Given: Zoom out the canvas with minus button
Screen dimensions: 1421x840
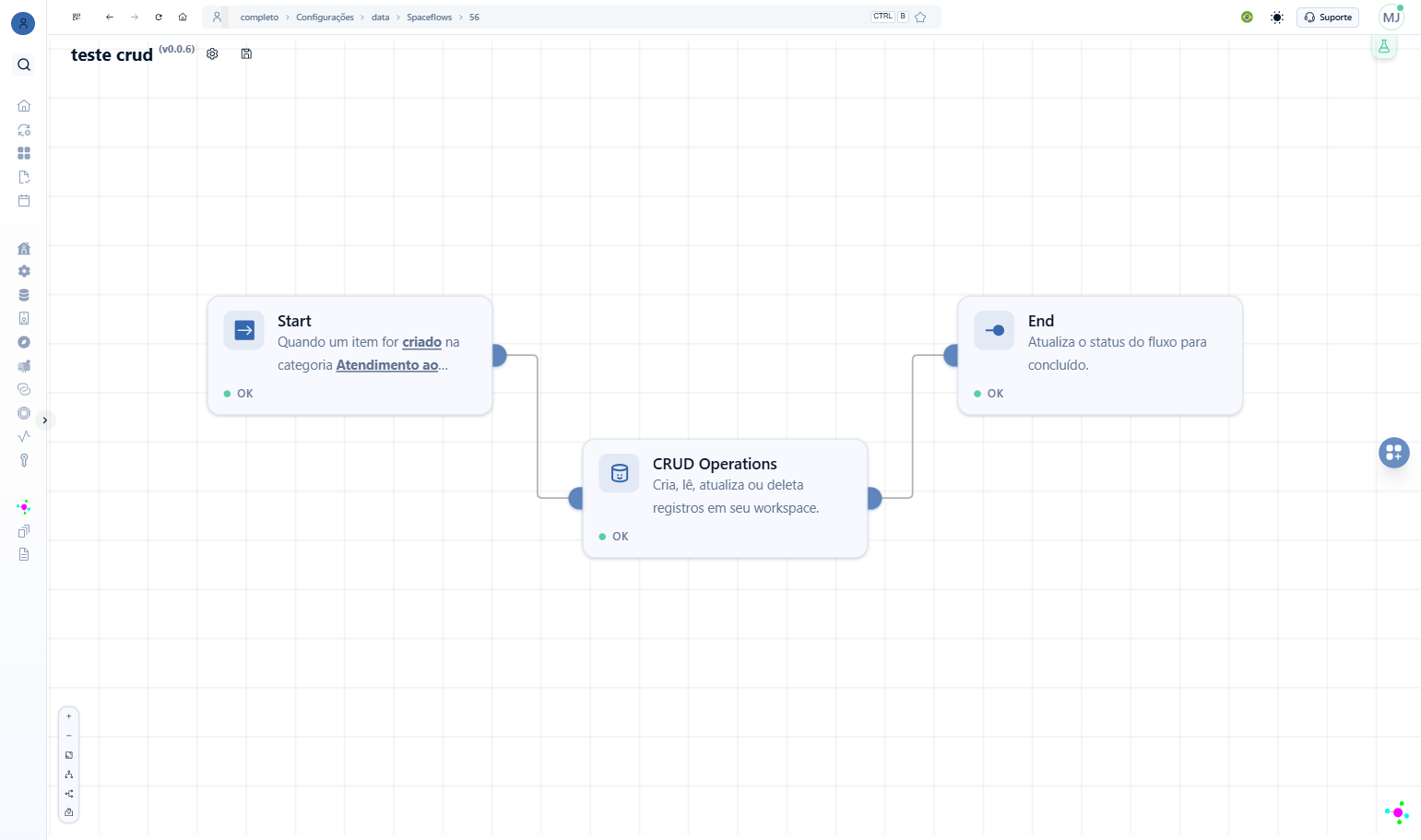Looking at the screenshot, I should click(x=68, y=736).
